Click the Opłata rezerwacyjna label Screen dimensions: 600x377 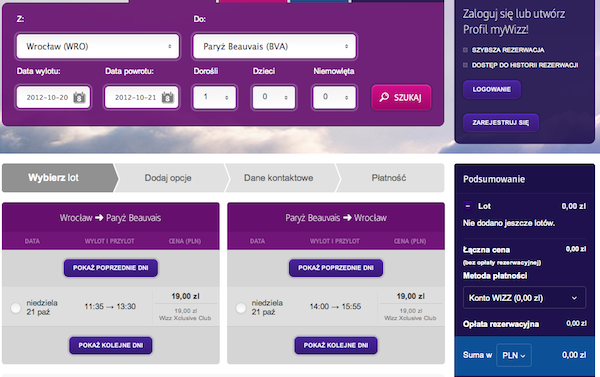tap(501, 324)
